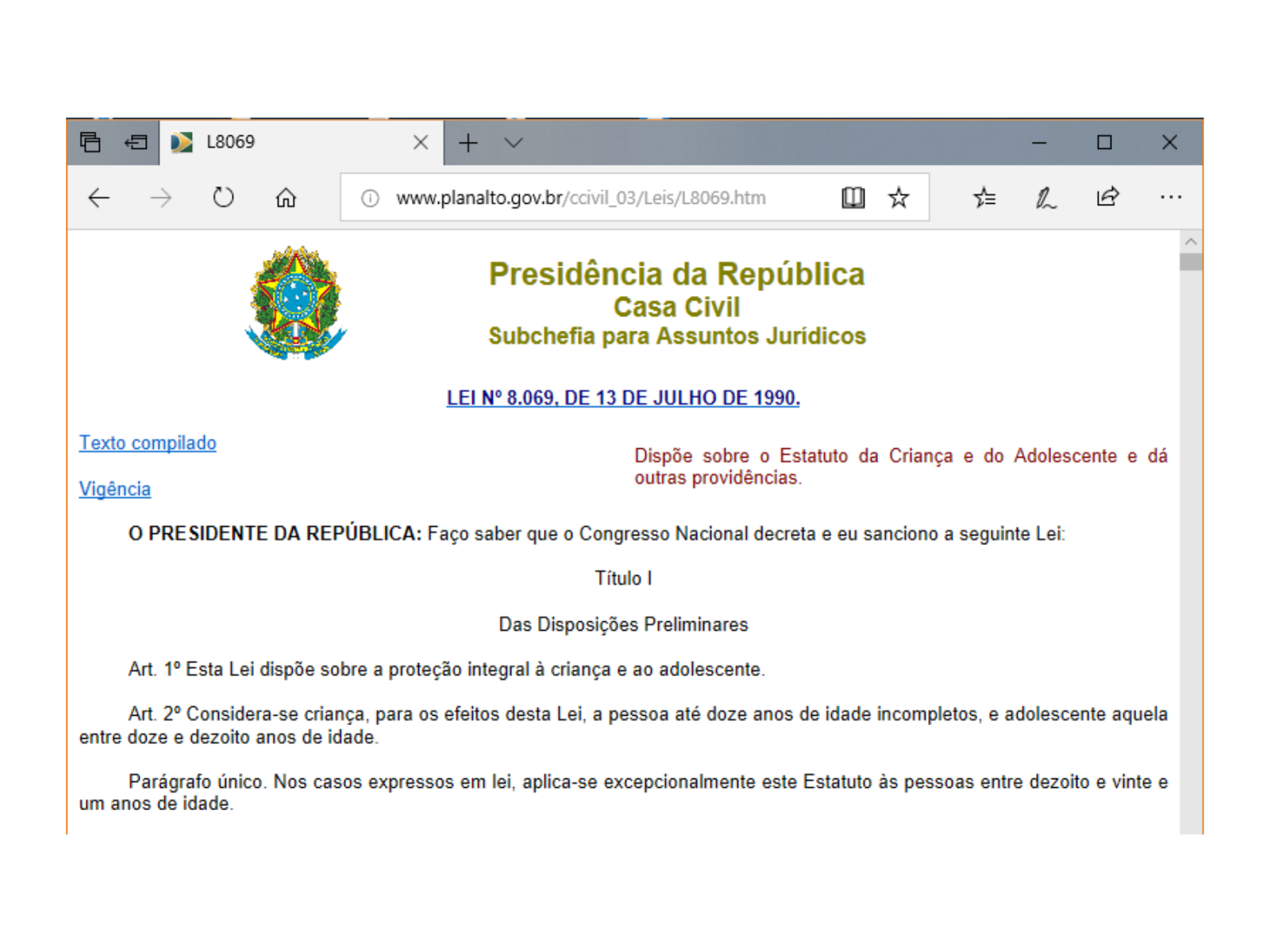Open reading view book icon
The height and width of the screenshot is (952, 1270).
pyautogui.click(x=852, y=198)
